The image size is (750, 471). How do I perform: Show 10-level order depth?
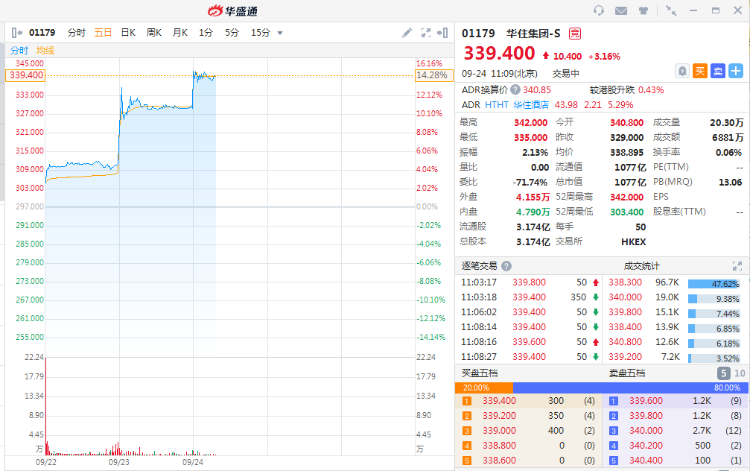[x=740, y=373]
